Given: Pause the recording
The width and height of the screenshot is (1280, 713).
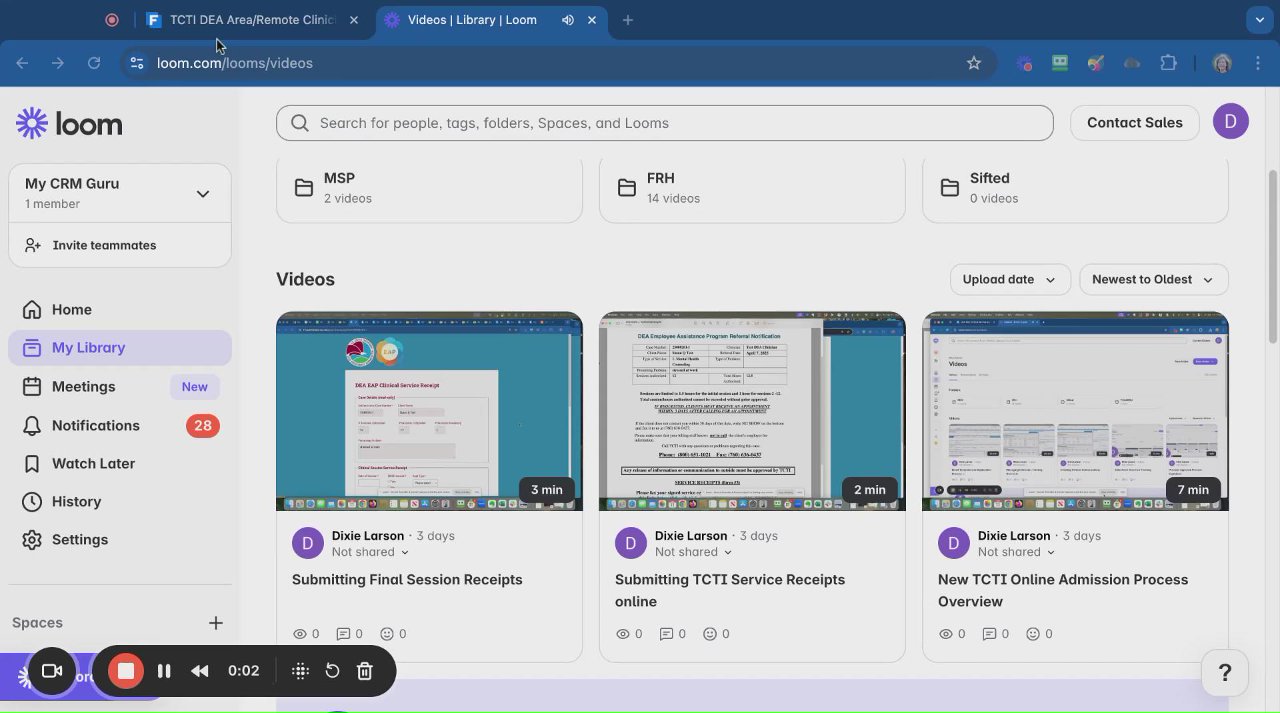Looking at the screenshot, I should point(164,671).
